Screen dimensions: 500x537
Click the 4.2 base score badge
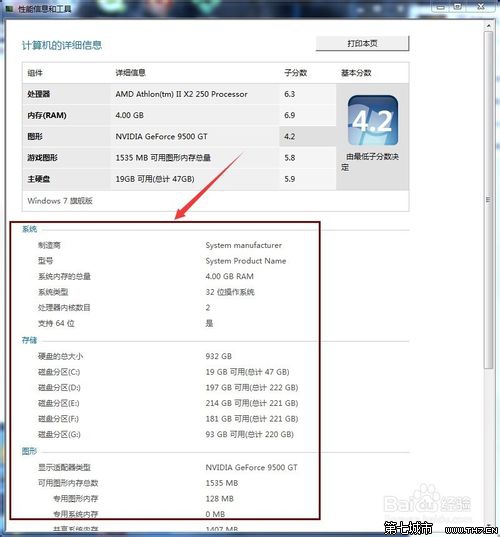click(x=373, y=120)
